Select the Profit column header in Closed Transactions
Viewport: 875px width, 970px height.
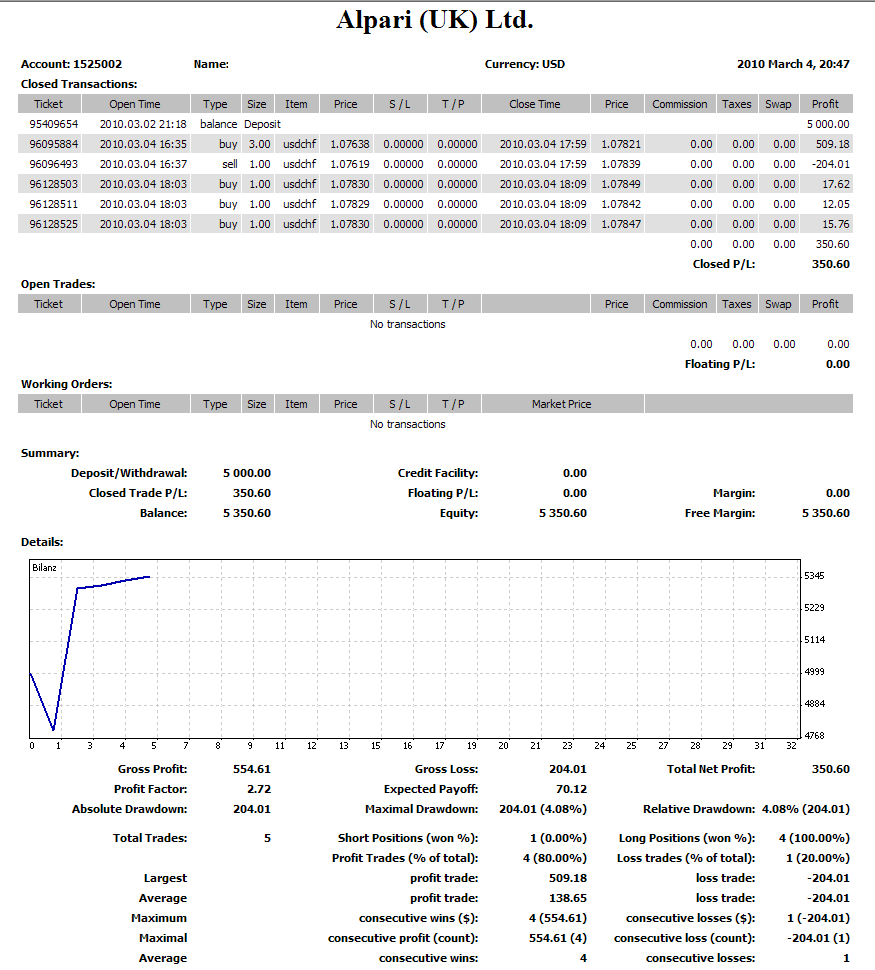click(x=825, y=103)
